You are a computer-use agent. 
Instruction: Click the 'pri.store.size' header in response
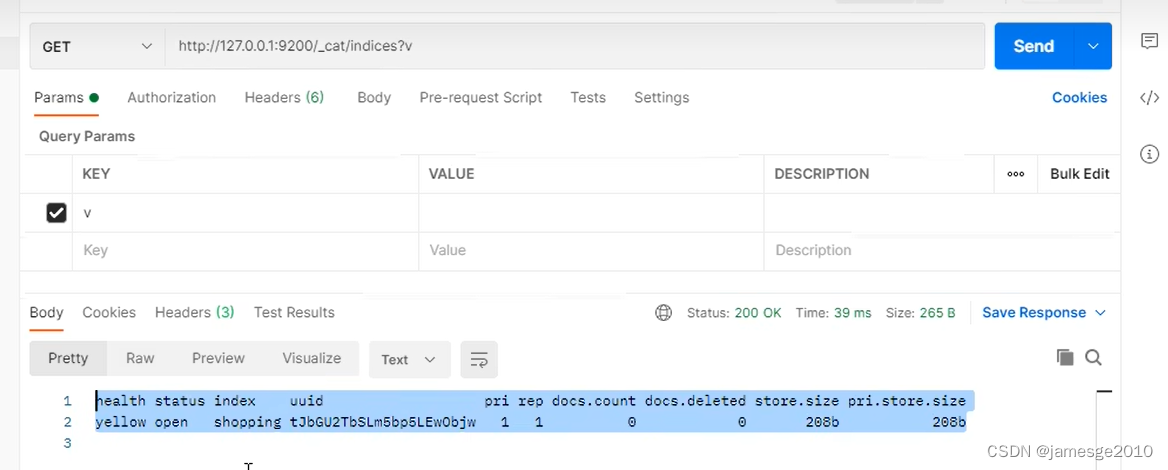pos(907,401)
